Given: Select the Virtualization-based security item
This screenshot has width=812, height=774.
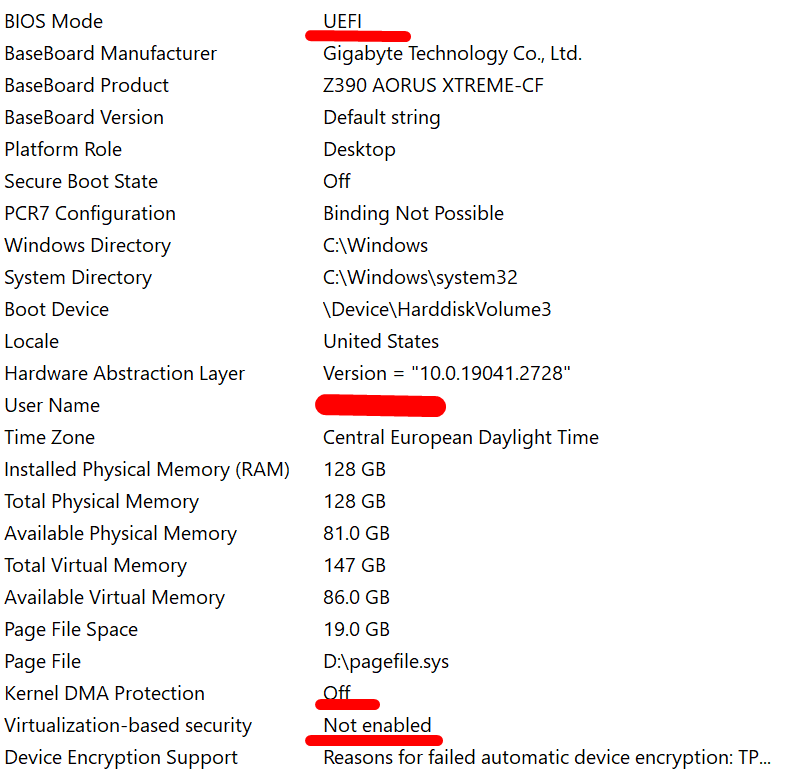Looking at the screenshot, I should coord(128,725).
